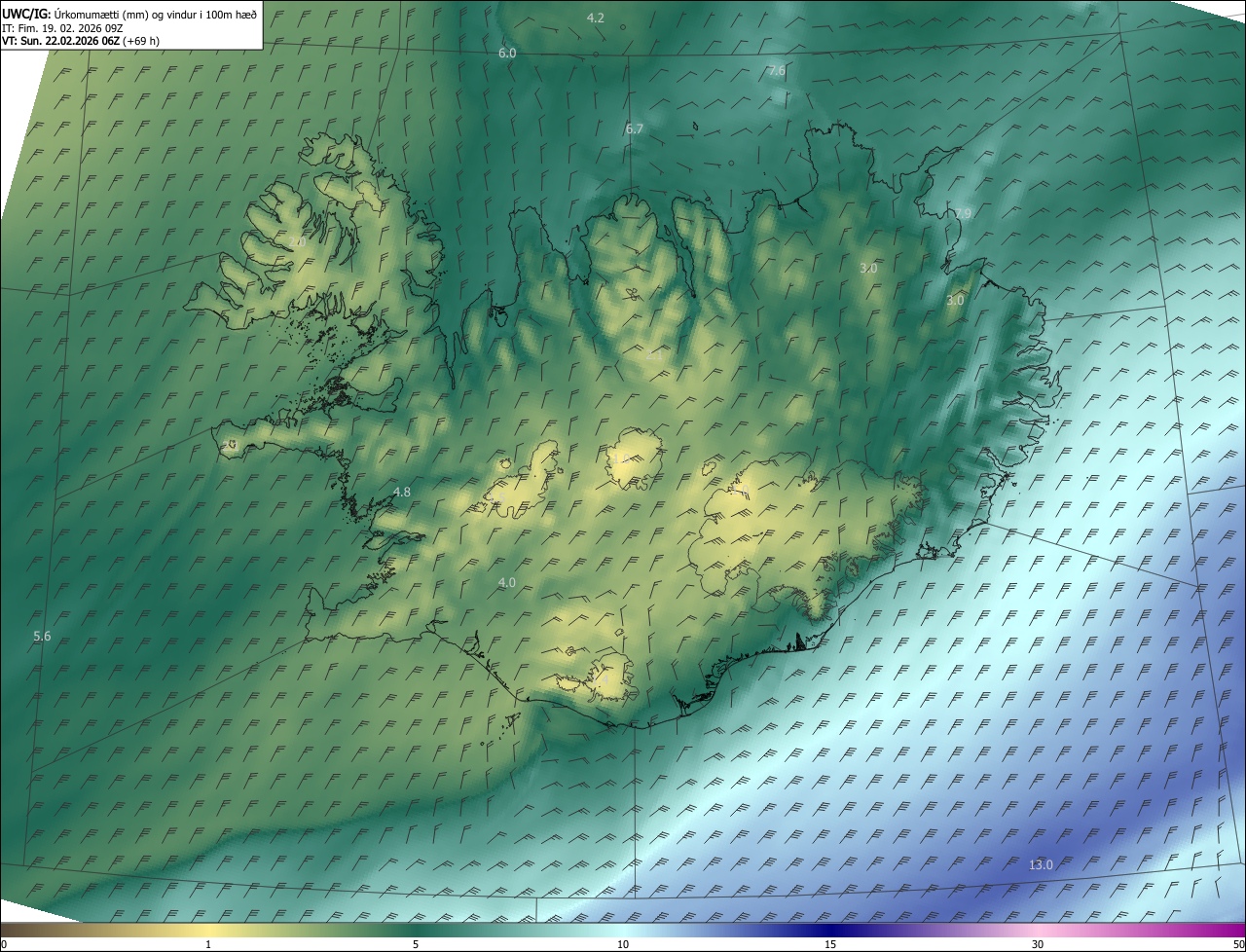This screenshot has width=1246, height=952.
Task: Click the 7.6 value label on the map
Action: pyautogui.click(x=777, y=70)
